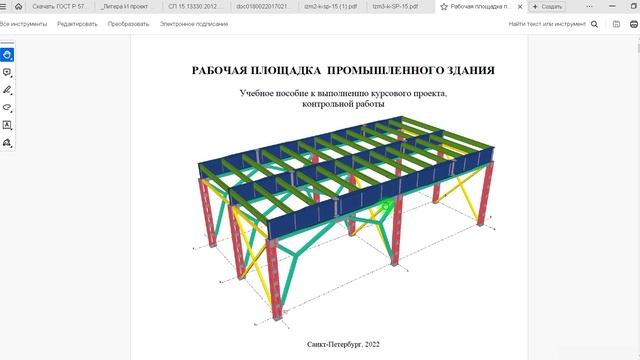Click the text 'Санкт-Петербург, 2022'
Image resolution: width=640 pixels, height=360 pixels.
click(x=343, y=344)
